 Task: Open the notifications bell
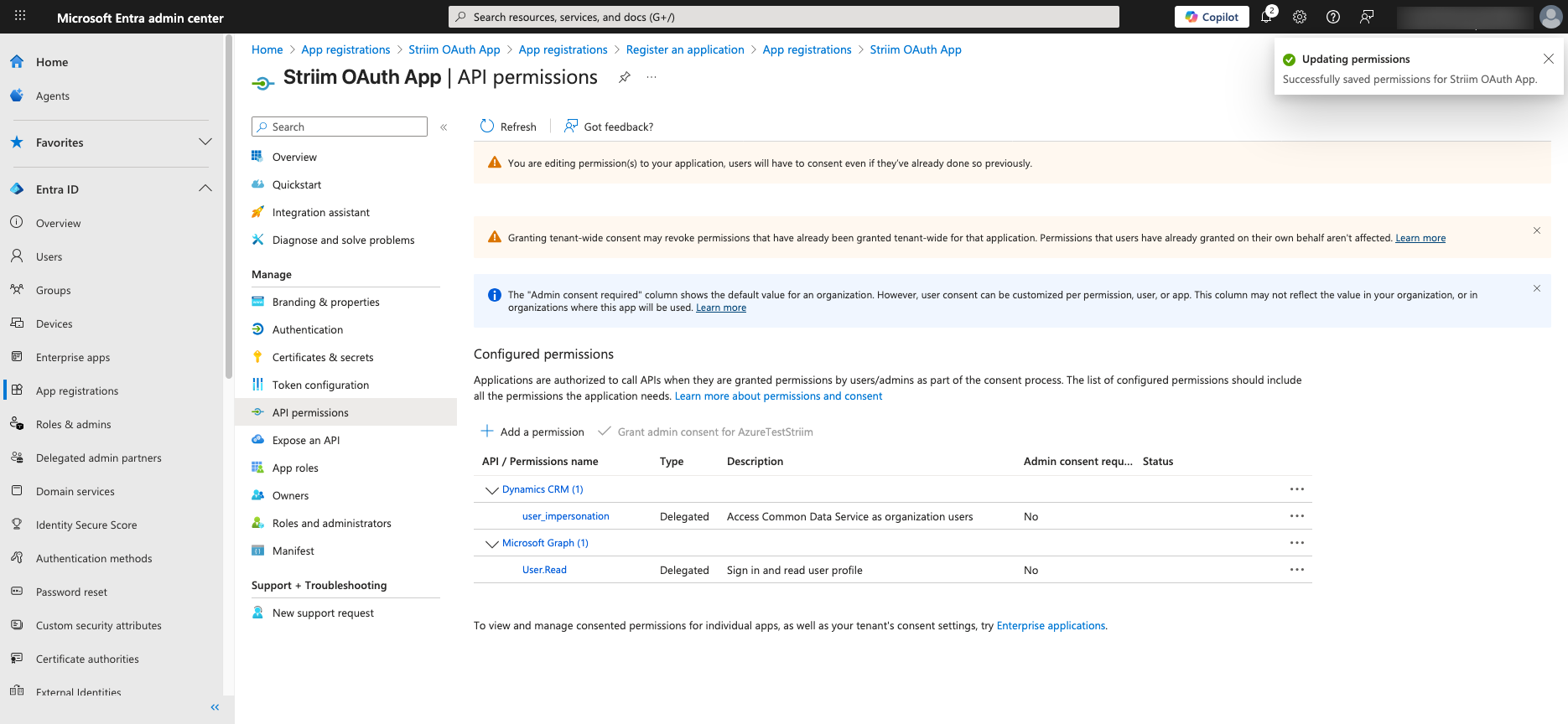pos(1267,17)
